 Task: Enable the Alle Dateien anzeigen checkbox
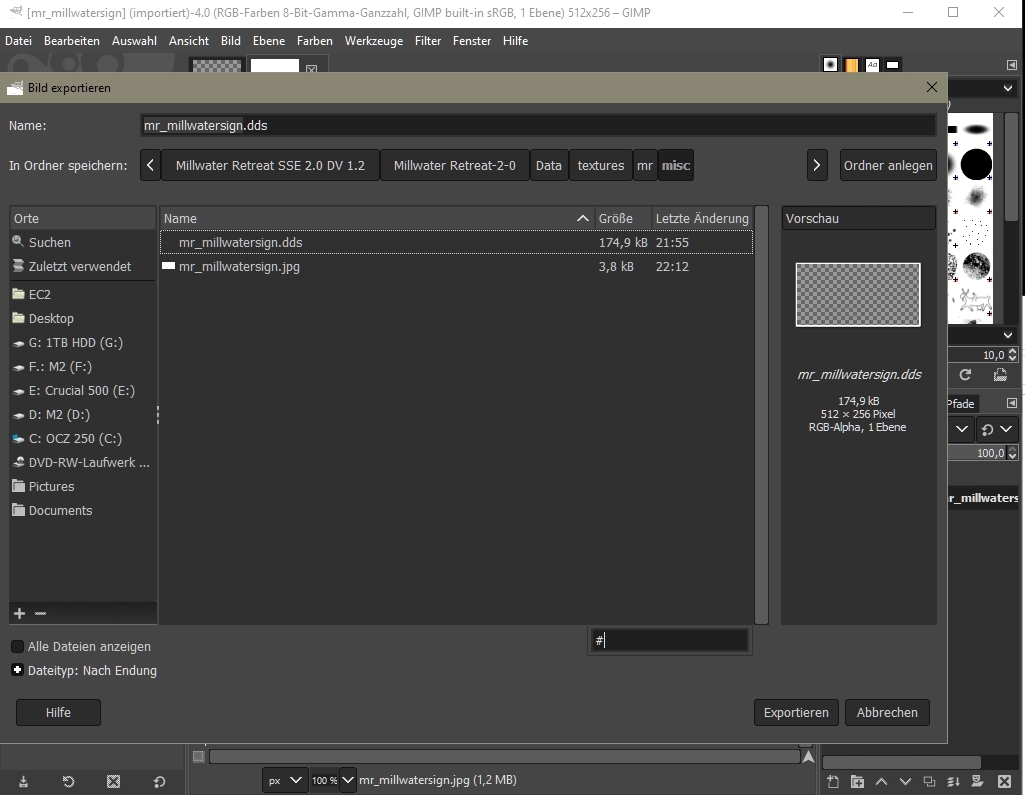click(18, 647)
